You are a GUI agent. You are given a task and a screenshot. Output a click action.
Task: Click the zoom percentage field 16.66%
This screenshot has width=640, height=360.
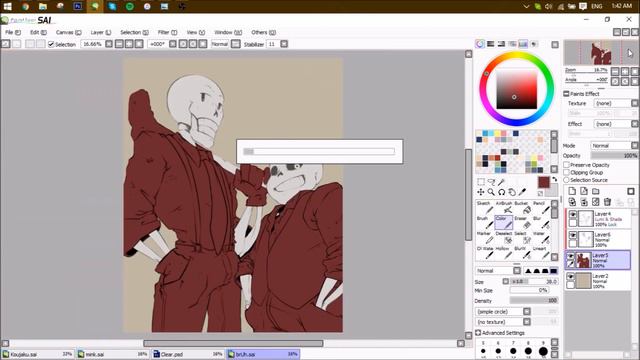(93, 44)
